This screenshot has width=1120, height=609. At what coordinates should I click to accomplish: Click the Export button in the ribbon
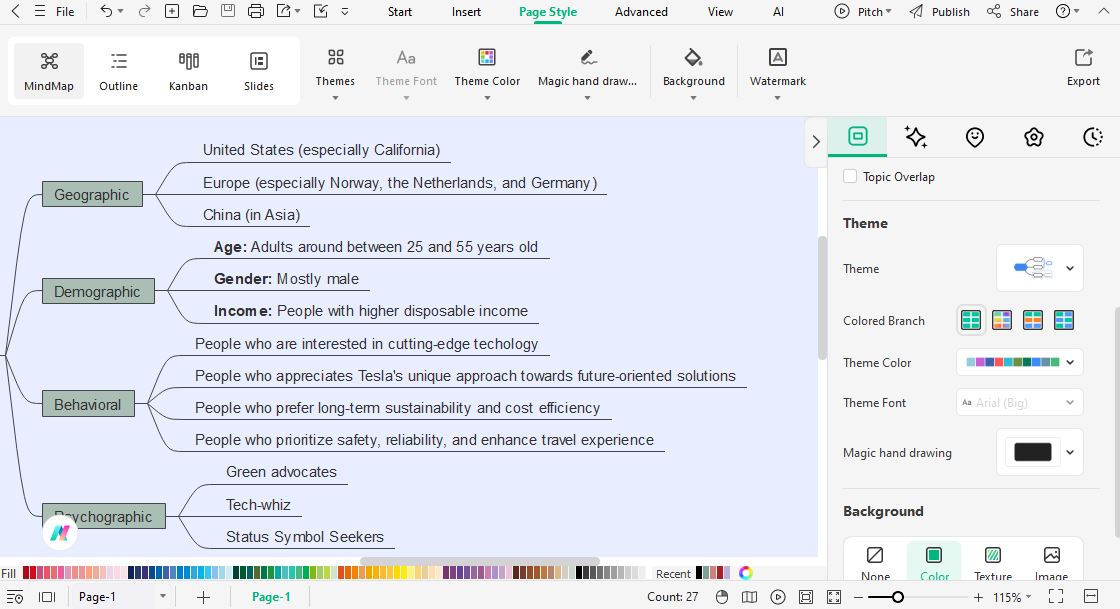tap(1083, 68)
